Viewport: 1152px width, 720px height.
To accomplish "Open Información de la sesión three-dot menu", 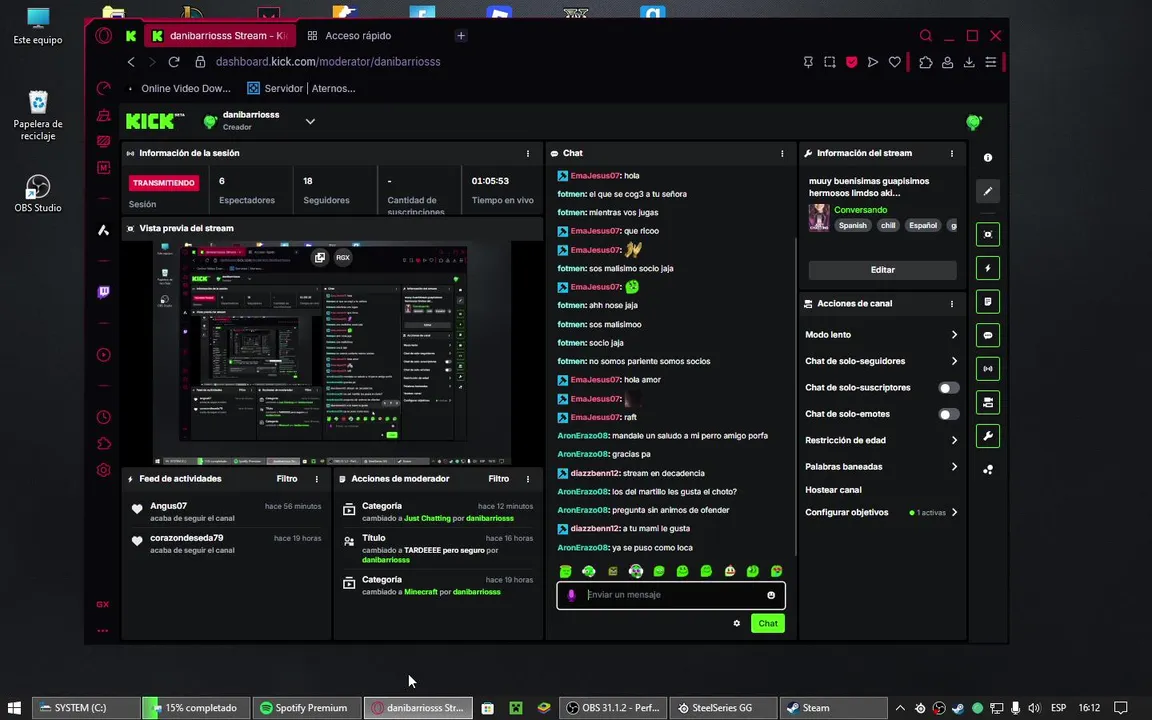I will point(528,154).
